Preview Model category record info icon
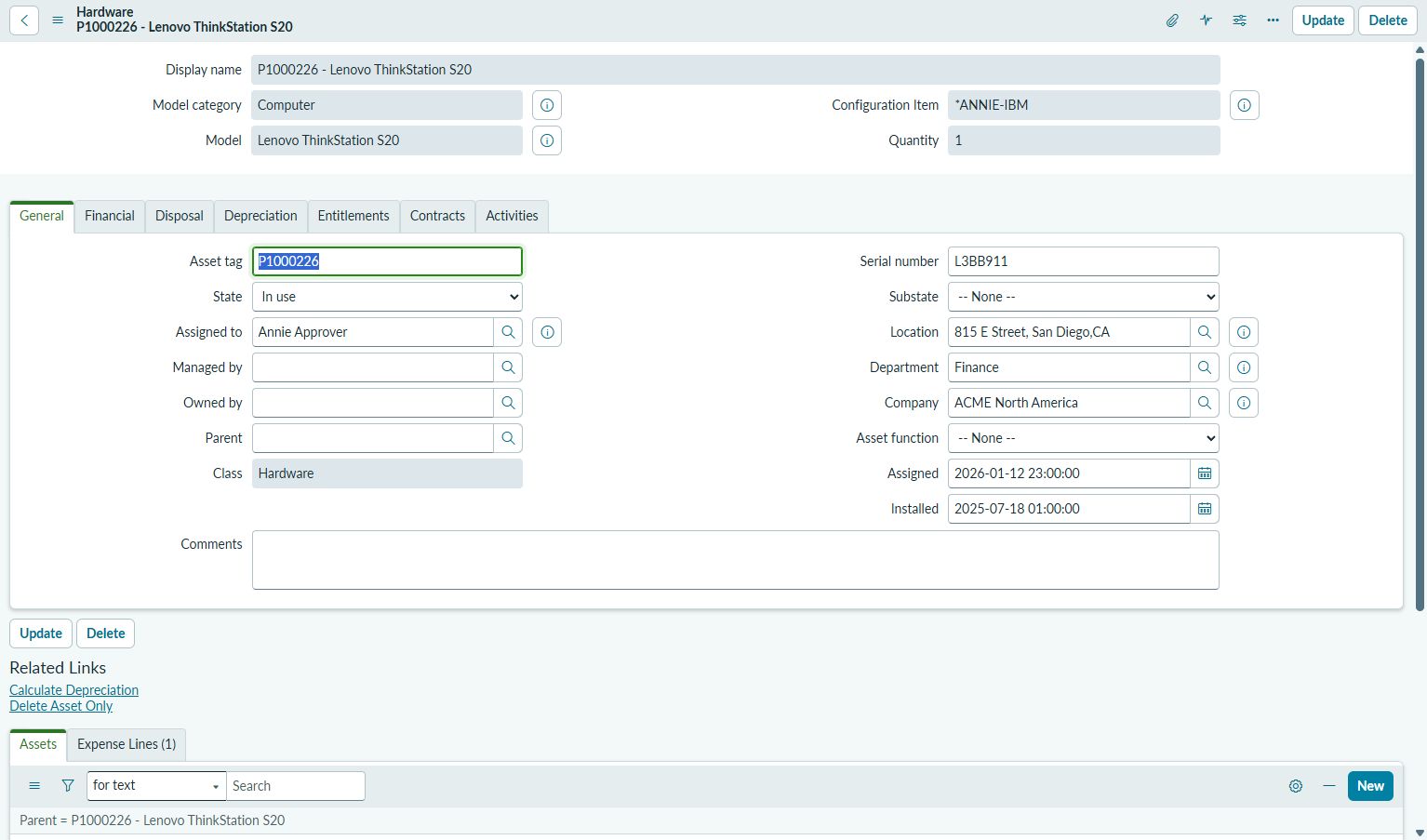 click(x=547, y=105)
